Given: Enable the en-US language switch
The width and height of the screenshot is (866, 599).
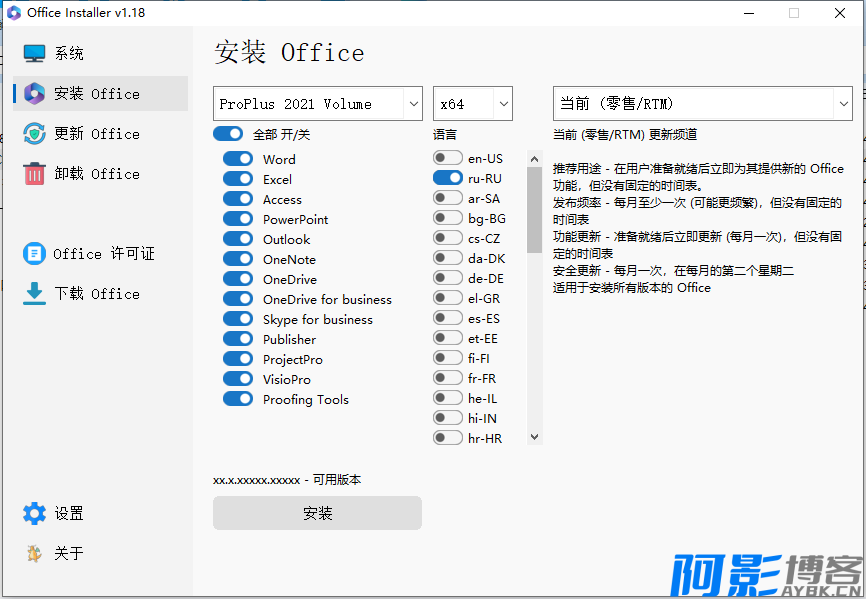Looking at the screenshot, I should click(x=447, y=158).
